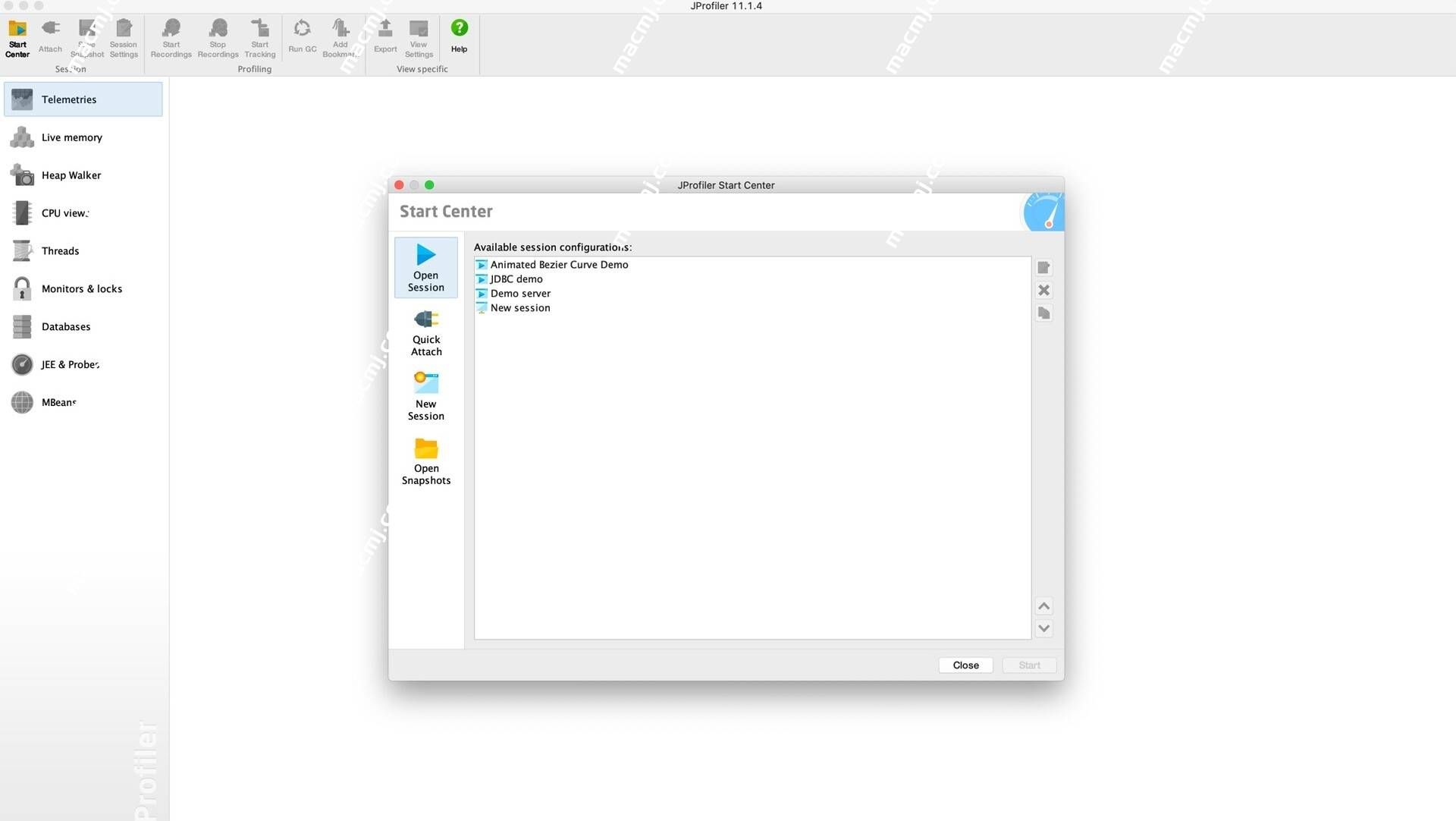Screen dimensions: 1456x821
Task: Click the Quick Attach option
Action: (x=425, y=333)
